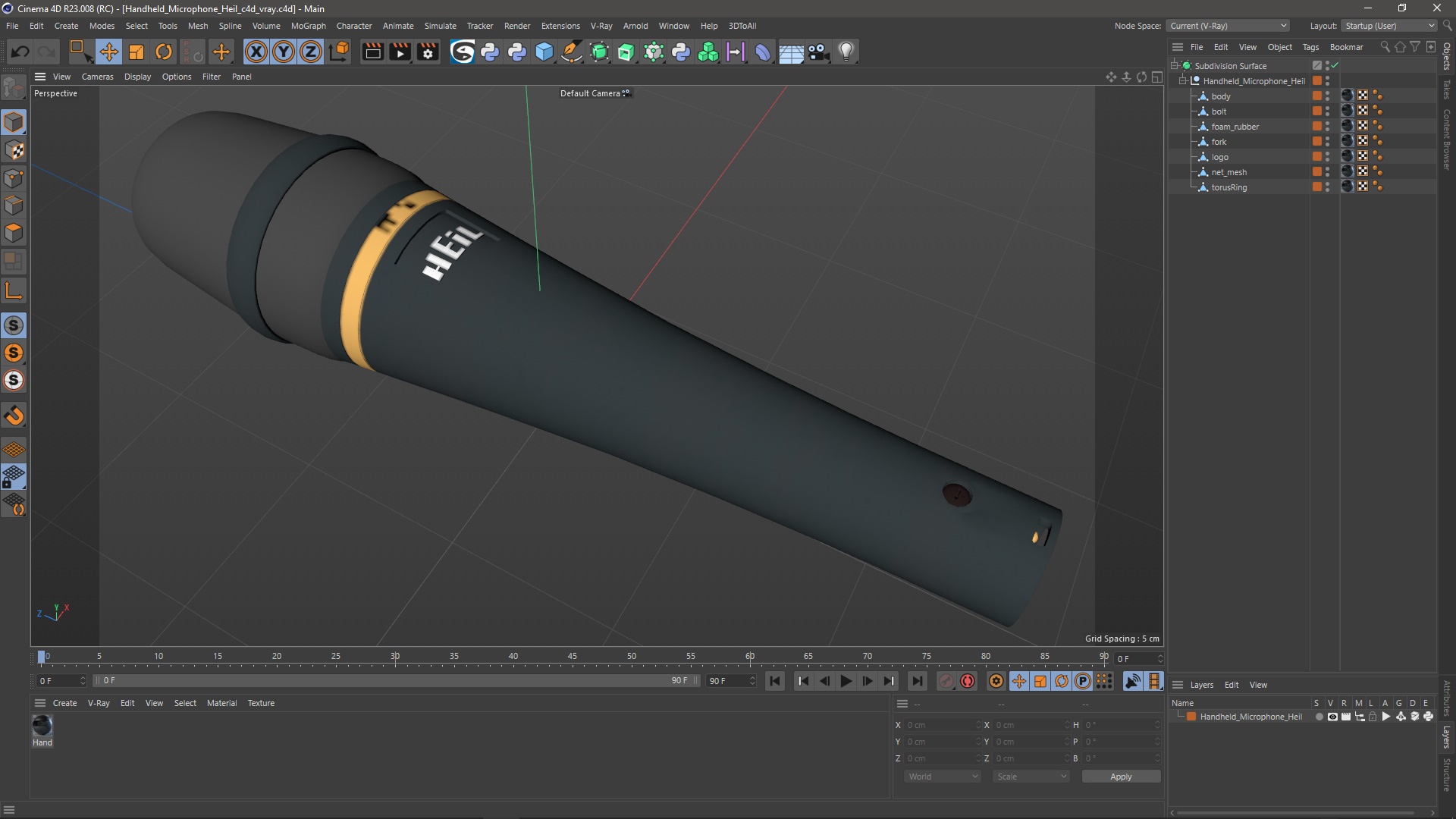
Task: Open viewport Cameras menu
Action: pyautogui.click(x=97, y=77)
